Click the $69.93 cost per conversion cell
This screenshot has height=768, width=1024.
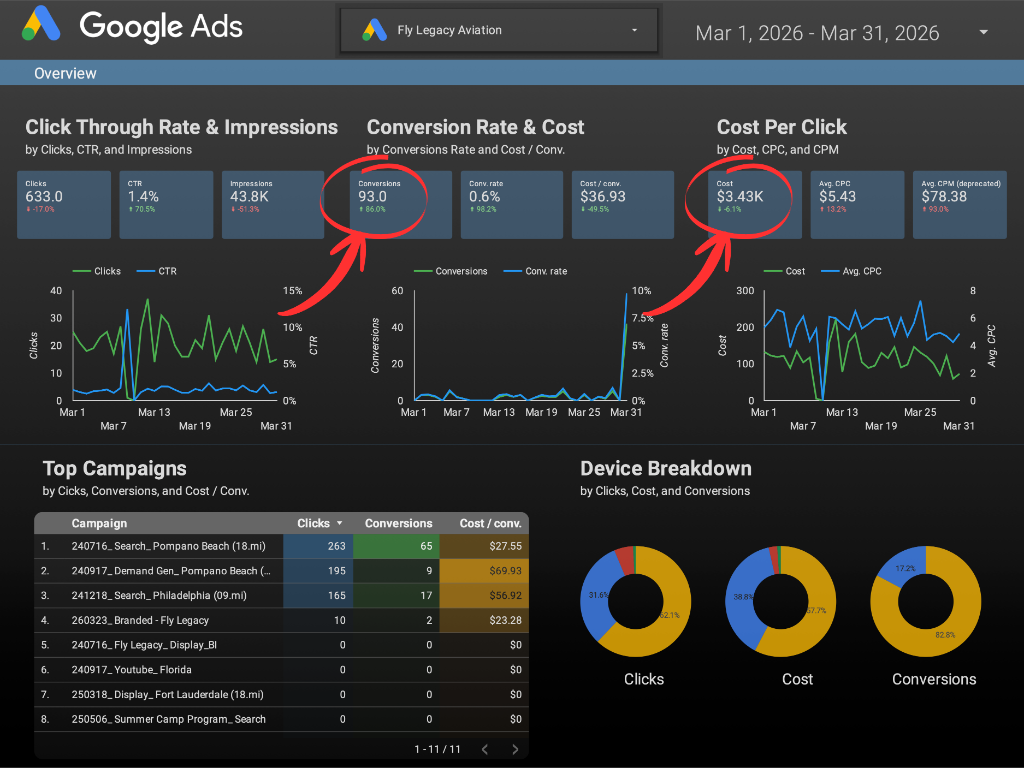point(484,571)
